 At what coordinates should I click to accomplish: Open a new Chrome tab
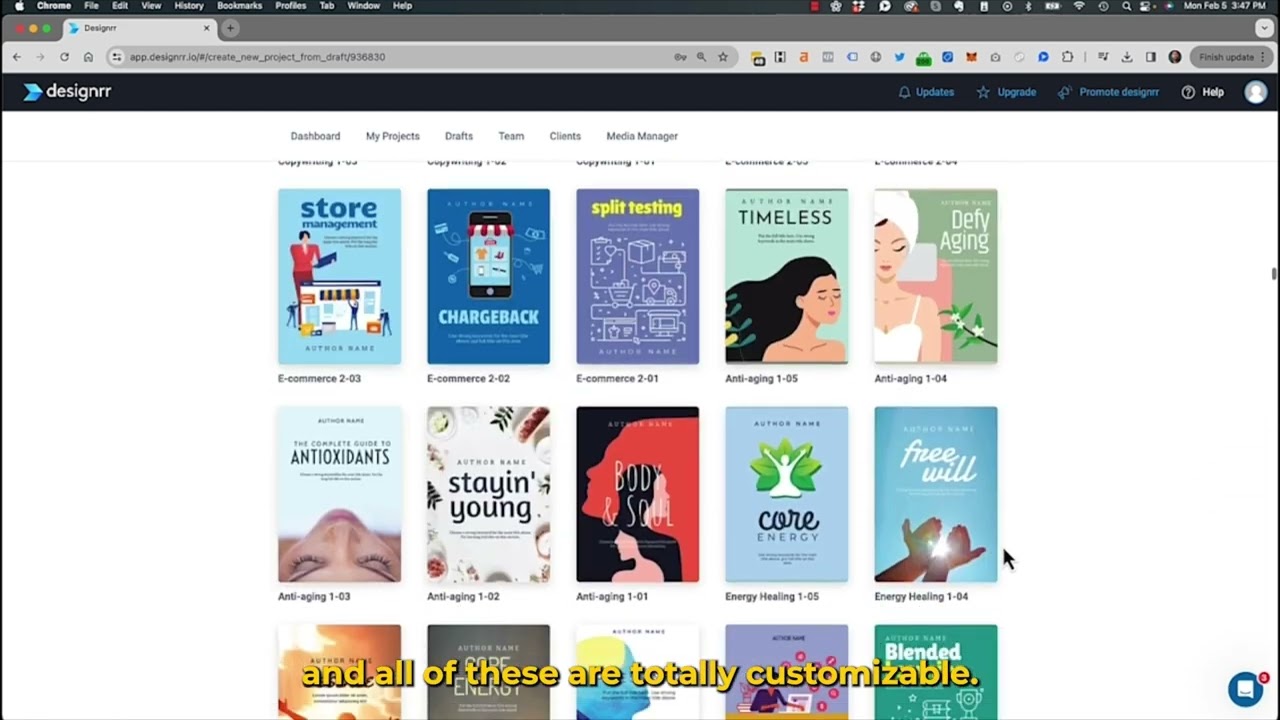[230, 28]
